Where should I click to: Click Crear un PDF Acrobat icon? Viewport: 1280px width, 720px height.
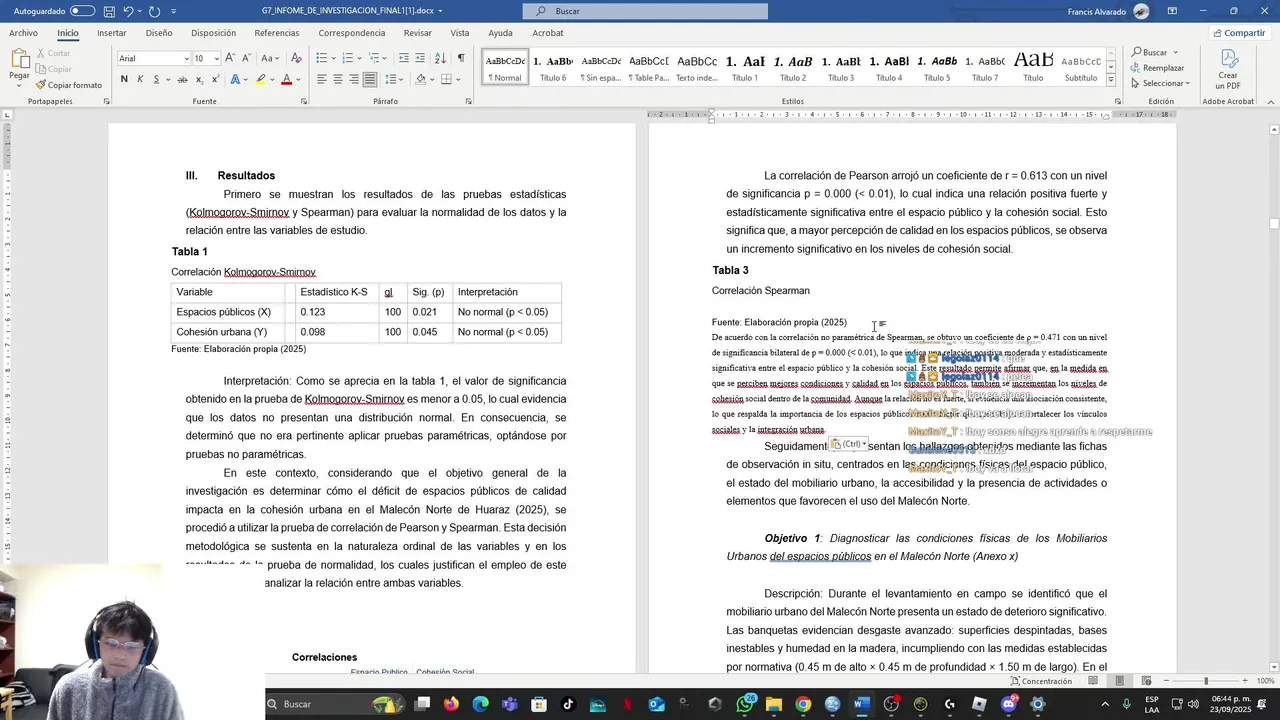tap(1228, 68)
